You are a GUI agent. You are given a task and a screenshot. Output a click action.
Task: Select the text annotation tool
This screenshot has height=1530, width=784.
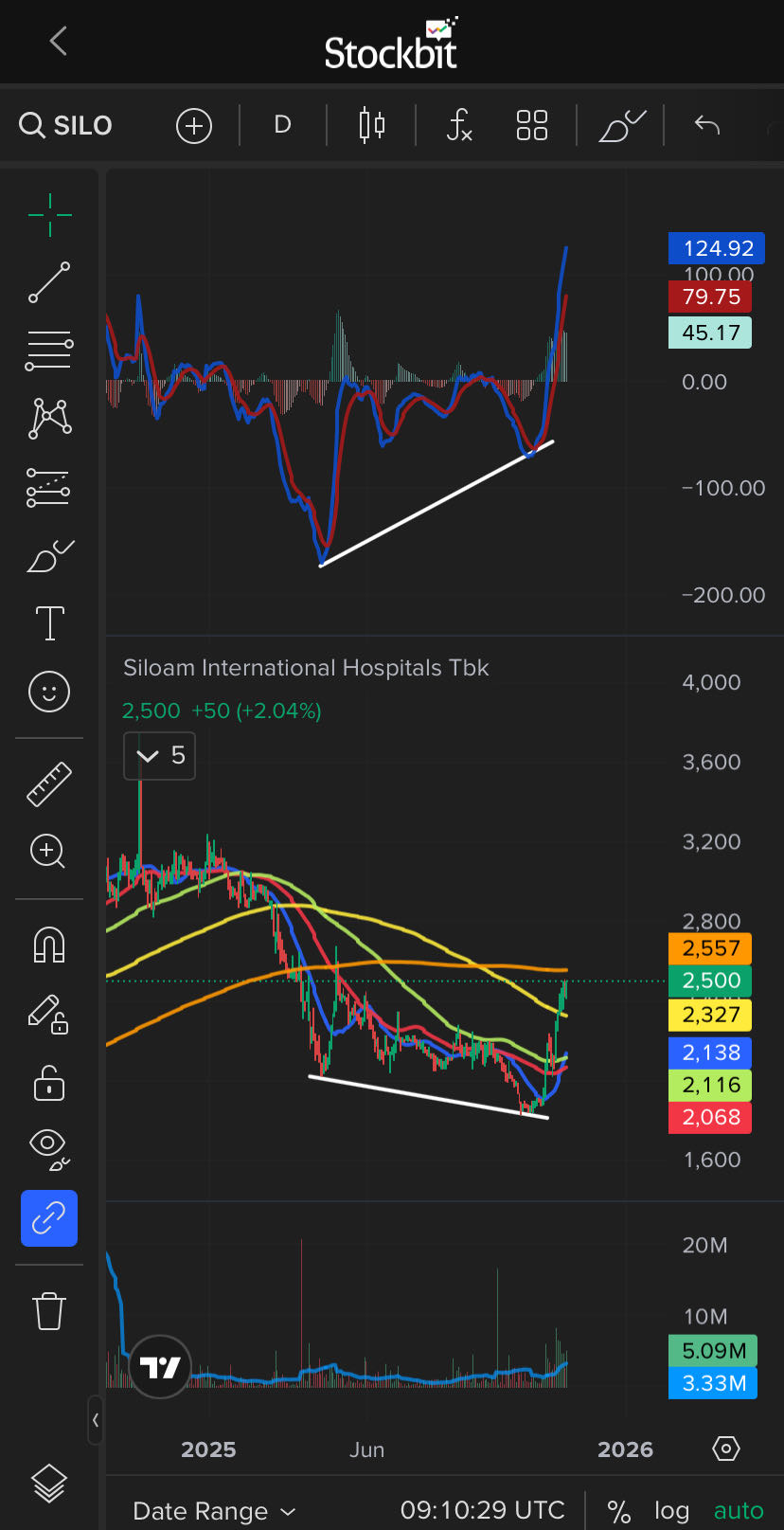[49, 623]
